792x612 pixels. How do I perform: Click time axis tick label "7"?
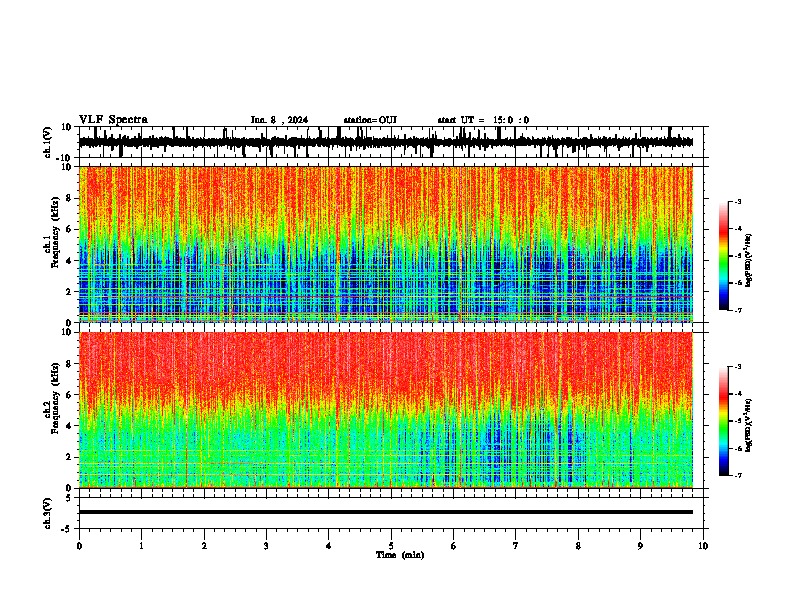[516, 546]
